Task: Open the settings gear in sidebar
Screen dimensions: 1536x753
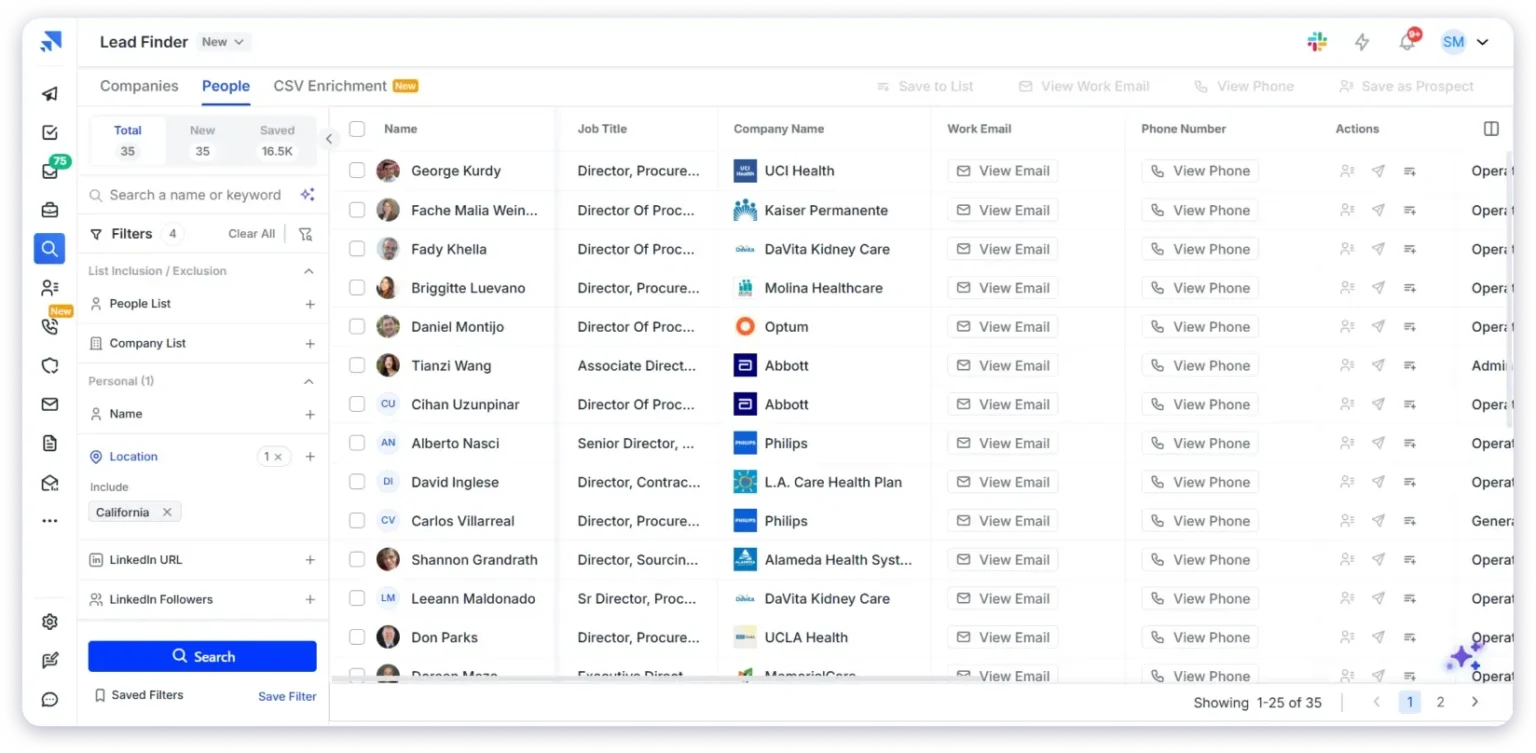Action: click(x=50, y=622)
